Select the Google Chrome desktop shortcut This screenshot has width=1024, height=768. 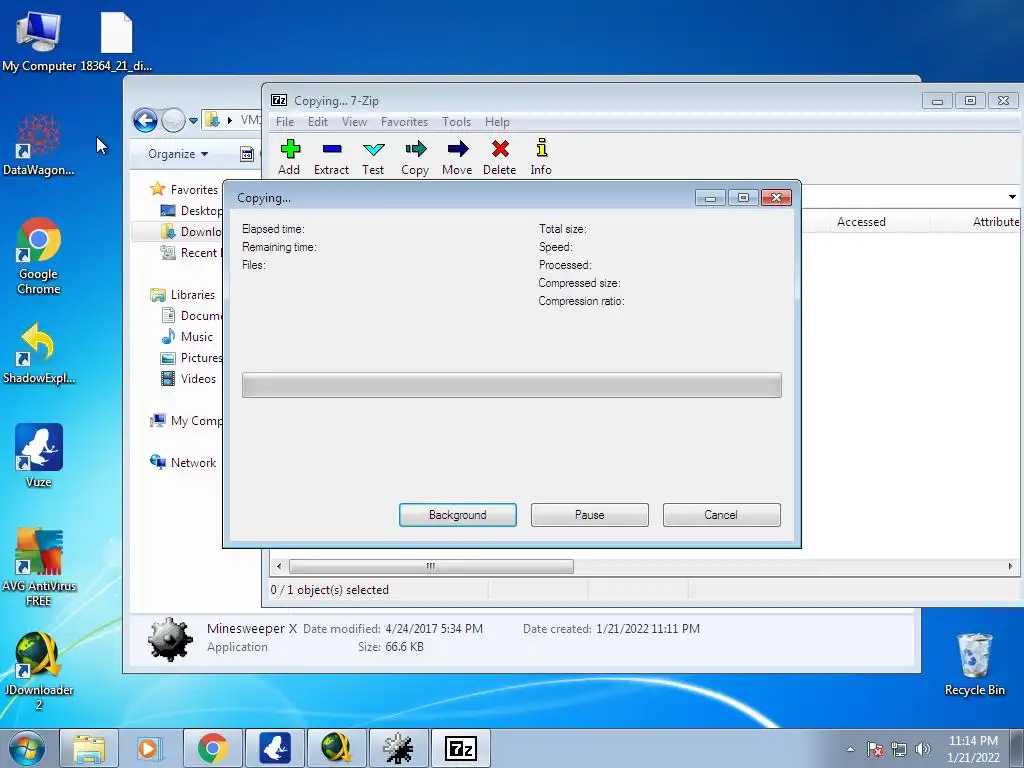click(x=39, y=256)
